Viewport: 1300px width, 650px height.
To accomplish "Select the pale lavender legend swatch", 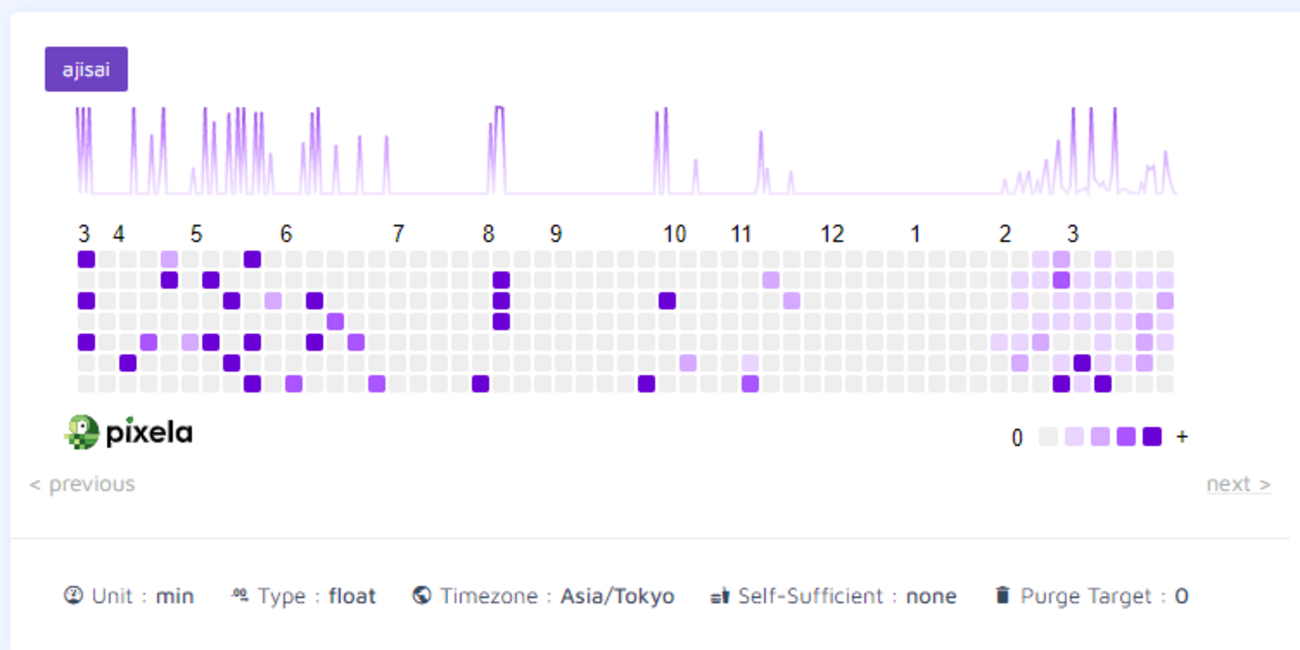I will tap(1074, 437).
